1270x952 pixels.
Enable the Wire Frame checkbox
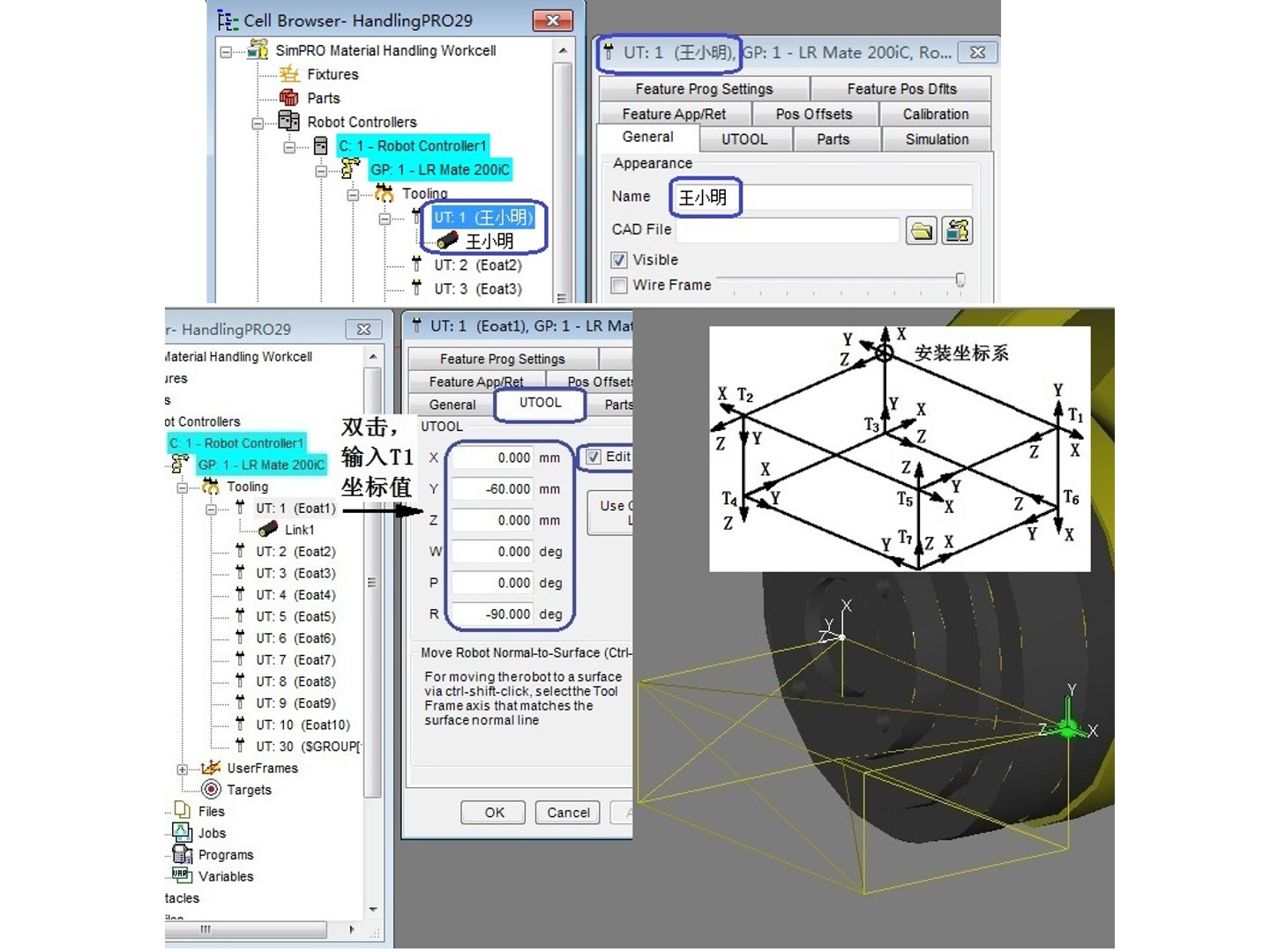[x=619, y=285]
